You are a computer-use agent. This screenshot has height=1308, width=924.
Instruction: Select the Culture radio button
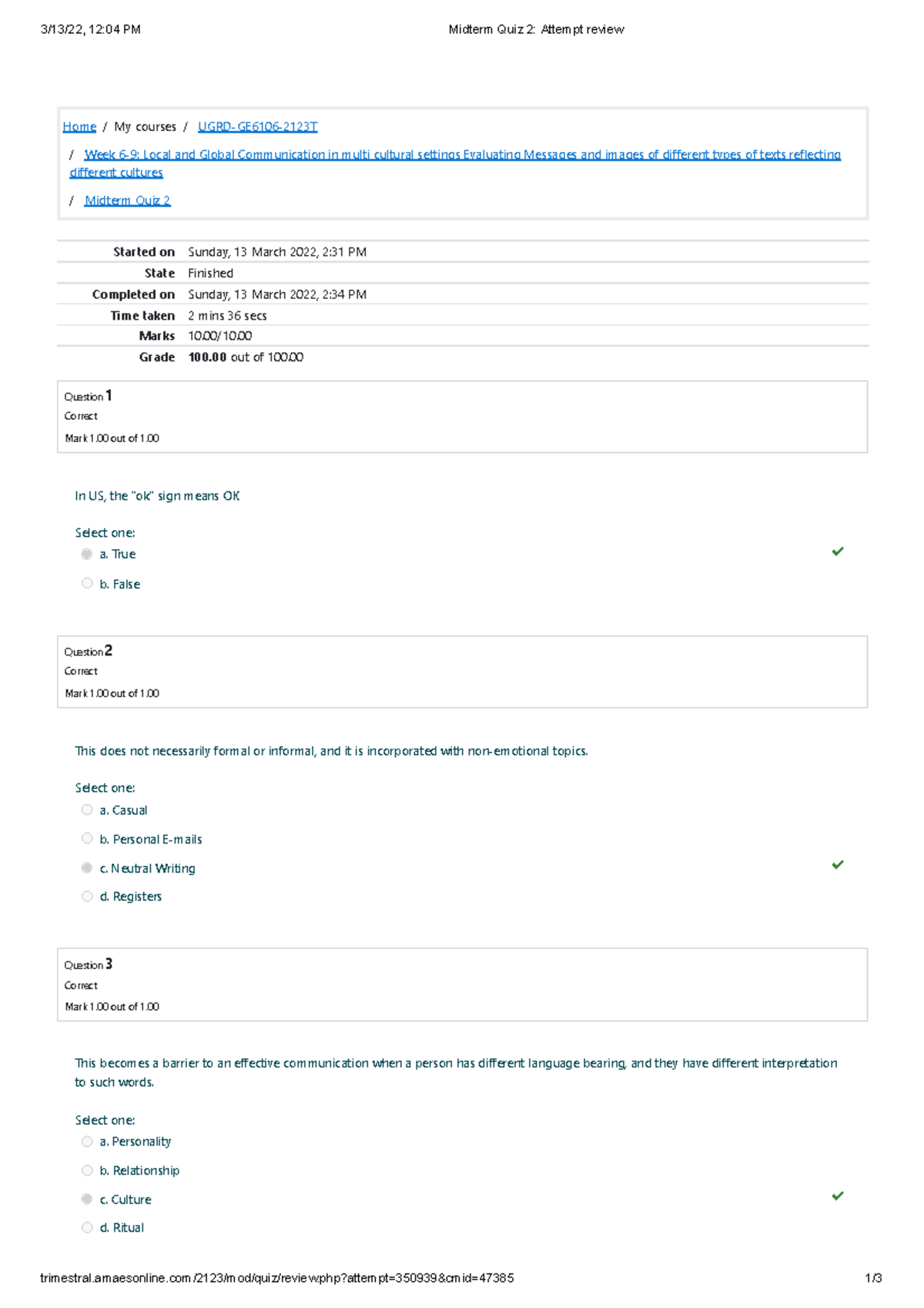[x=87, y=1199]
